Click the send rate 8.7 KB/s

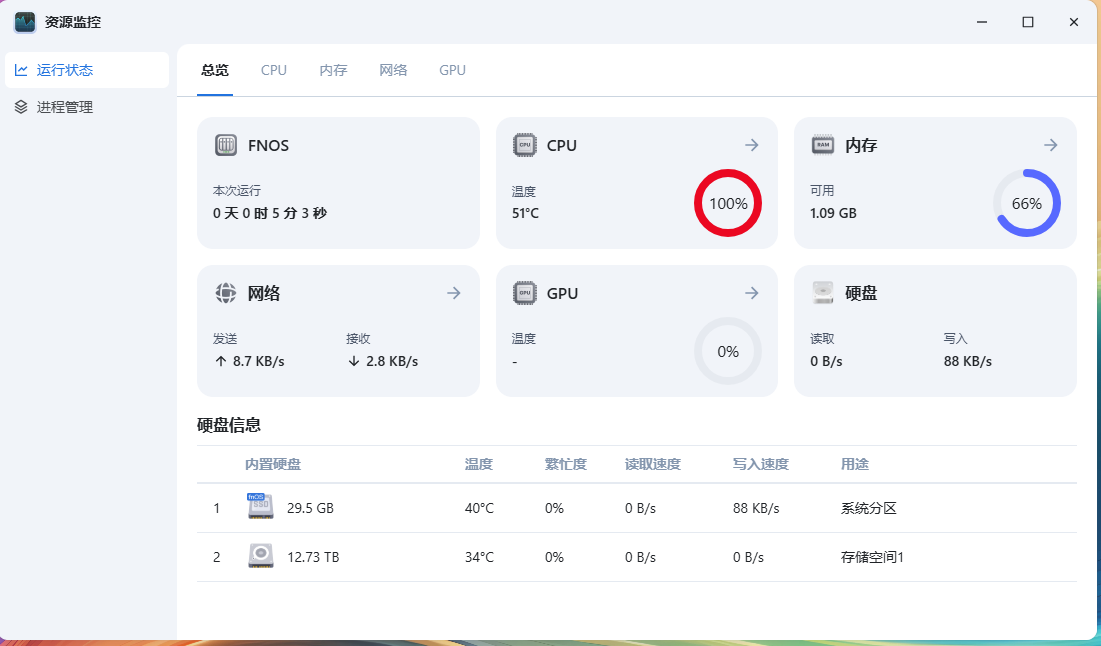coord(258,361)
